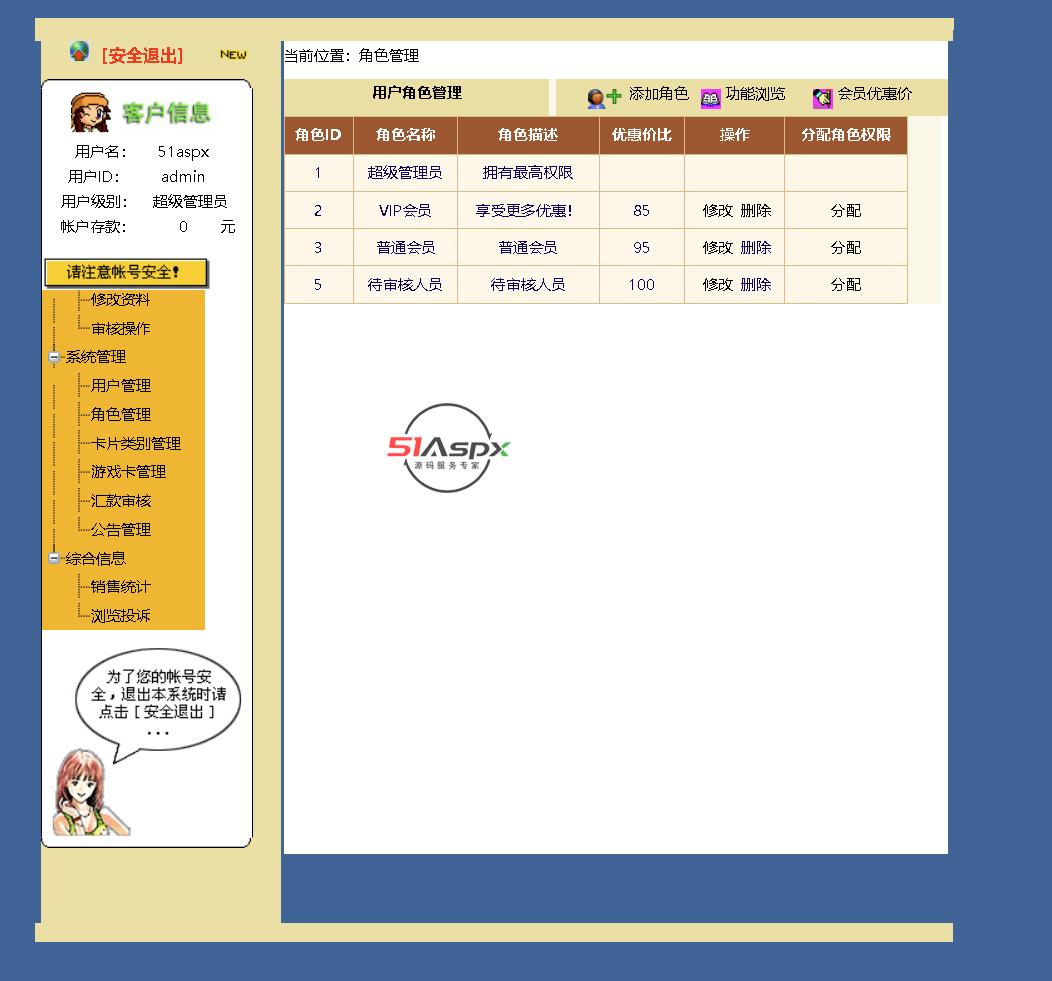The image size is (1052, 981).
Task: Click the 分配角色权限 column header
Action: pos(845,136)
